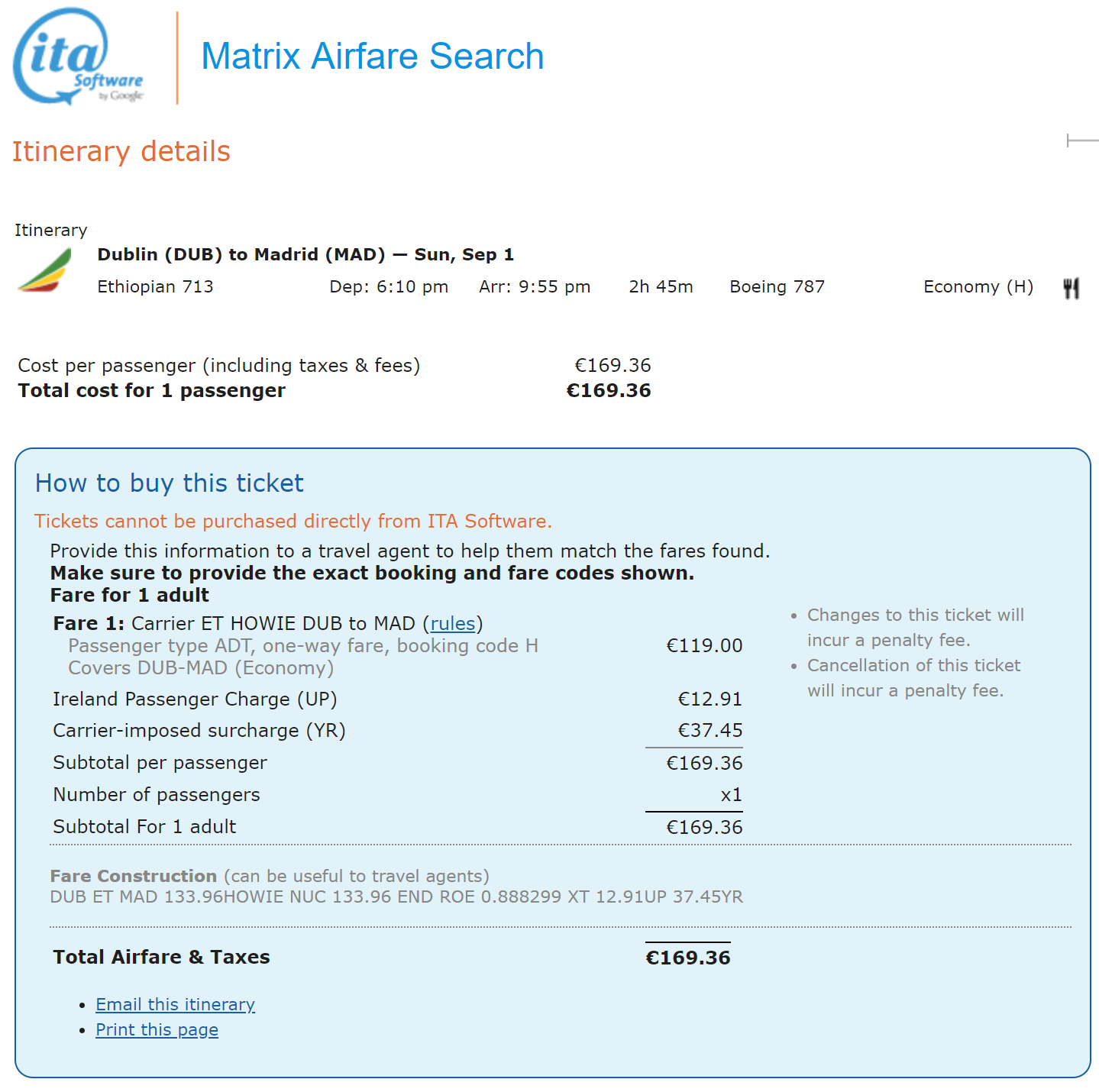Open the fare rules link
The width and height of the screenshot is (1099, 1092).
[x=453, y=623]
